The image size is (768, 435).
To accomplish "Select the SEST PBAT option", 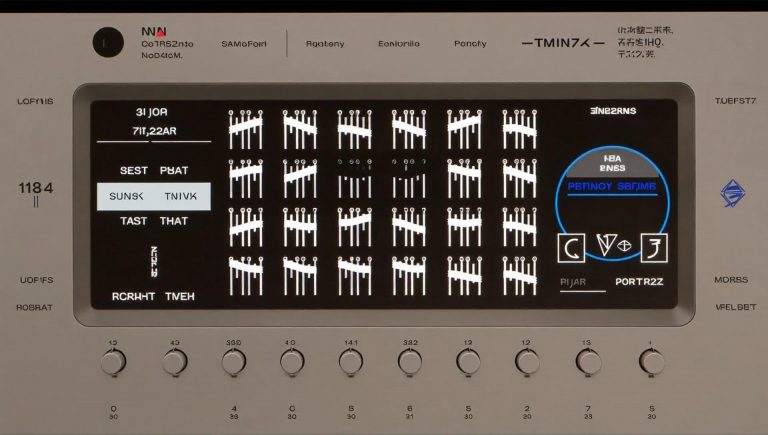I will tap(153, 171).
